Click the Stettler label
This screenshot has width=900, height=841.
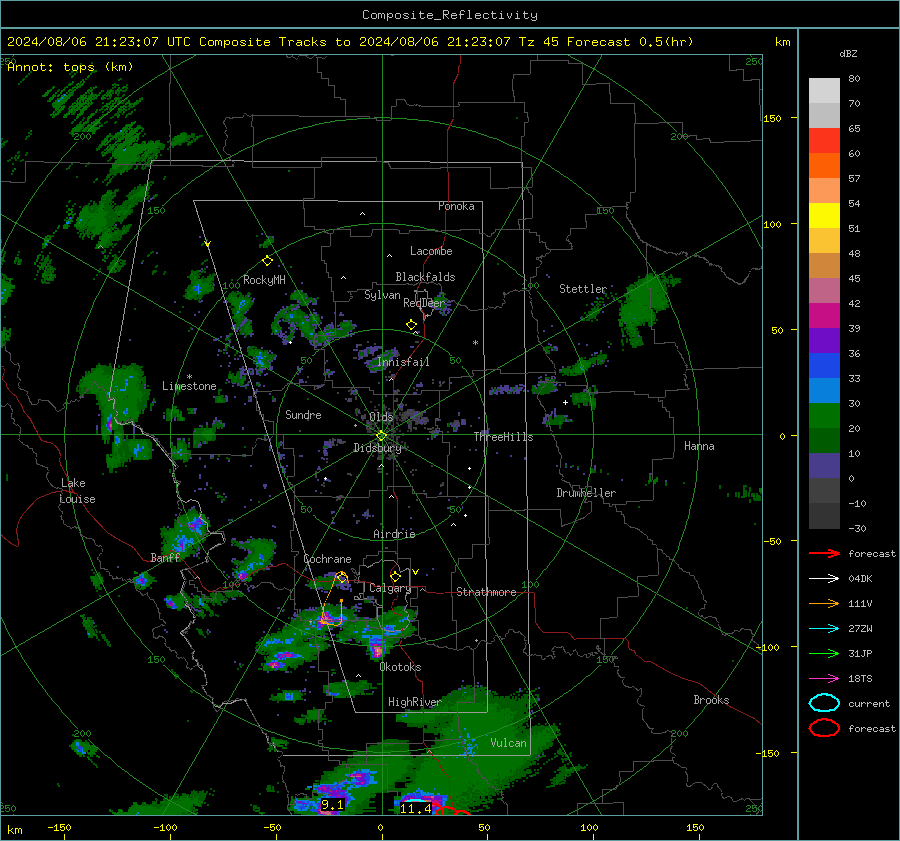[x=583, y=289]
